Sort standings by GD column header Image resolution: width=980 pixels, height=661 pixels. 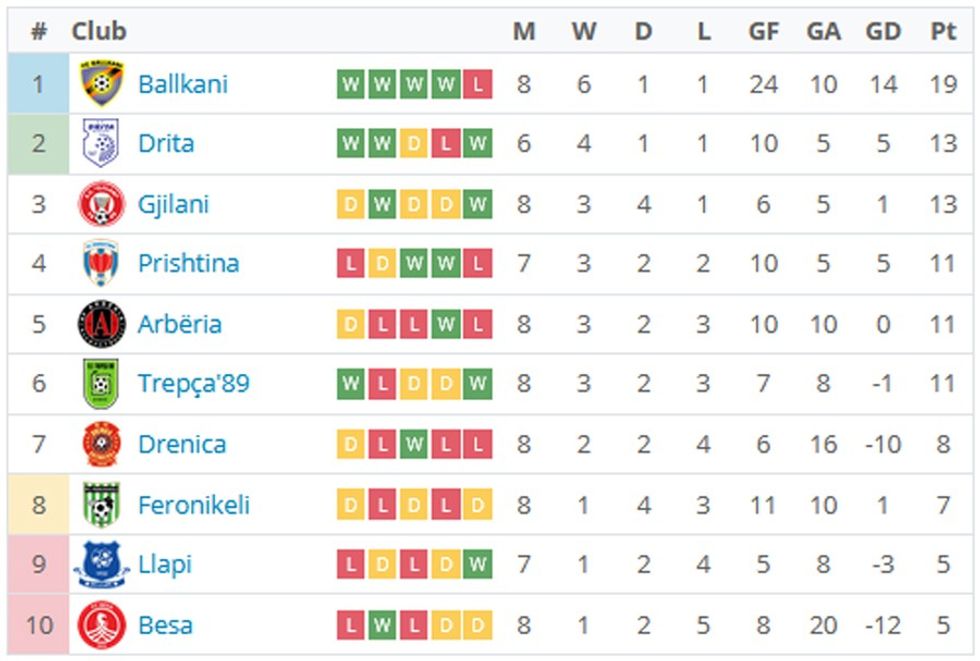(x=883, y=31)
